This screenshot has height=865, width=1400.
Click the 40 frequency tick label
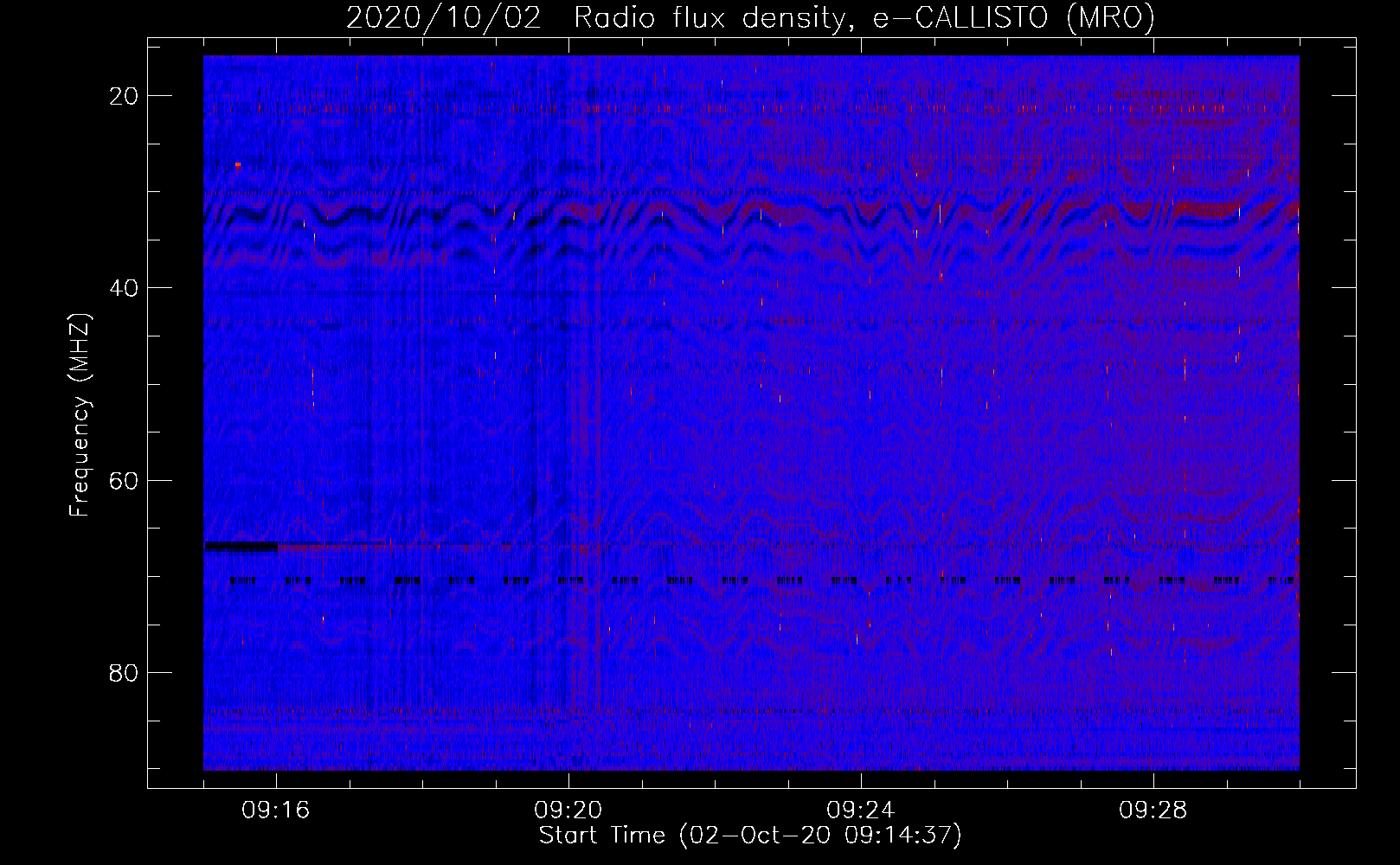tap(124, 288)
